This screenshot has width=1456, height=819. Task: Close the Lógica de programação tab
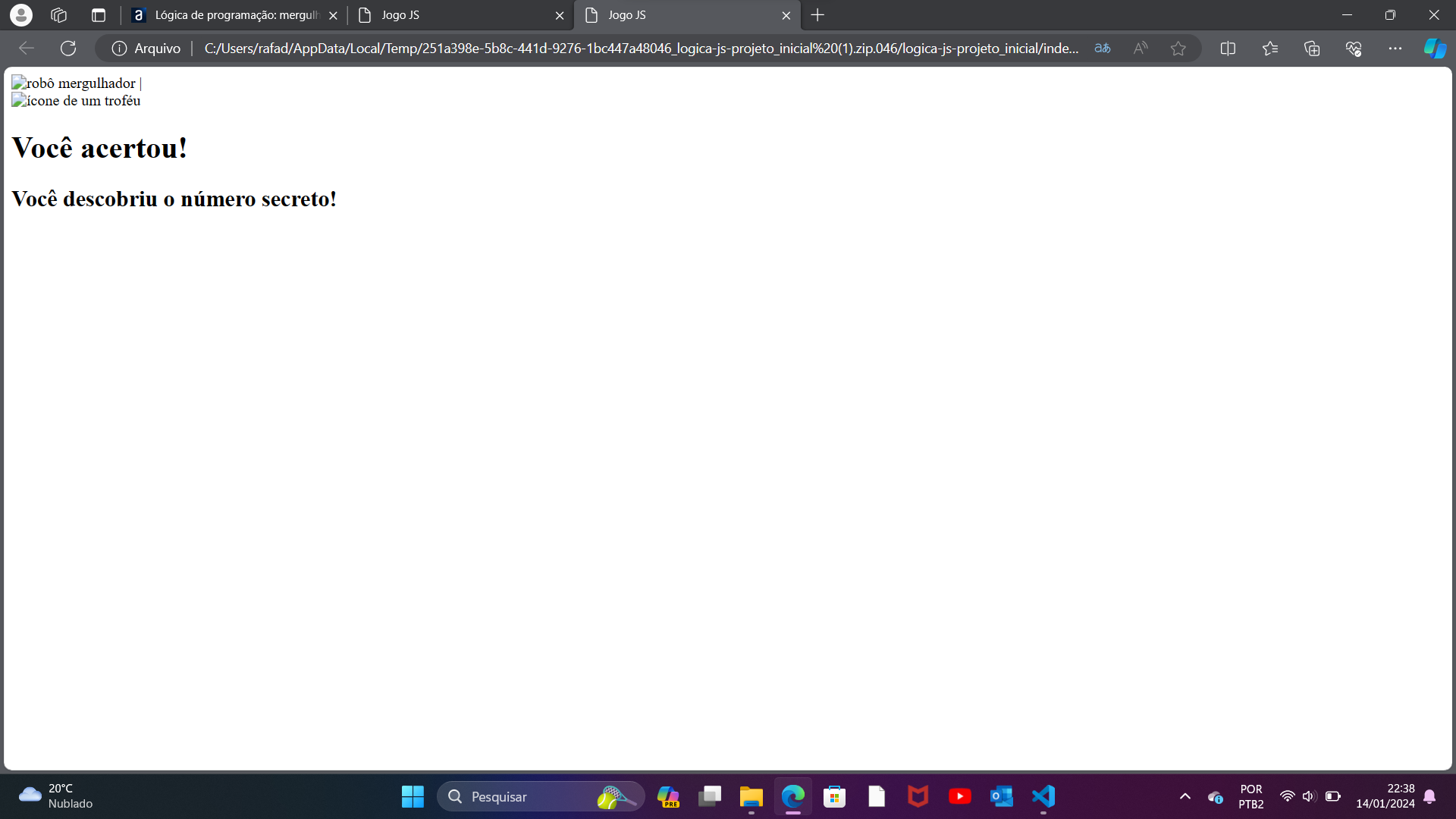(333, 15)
